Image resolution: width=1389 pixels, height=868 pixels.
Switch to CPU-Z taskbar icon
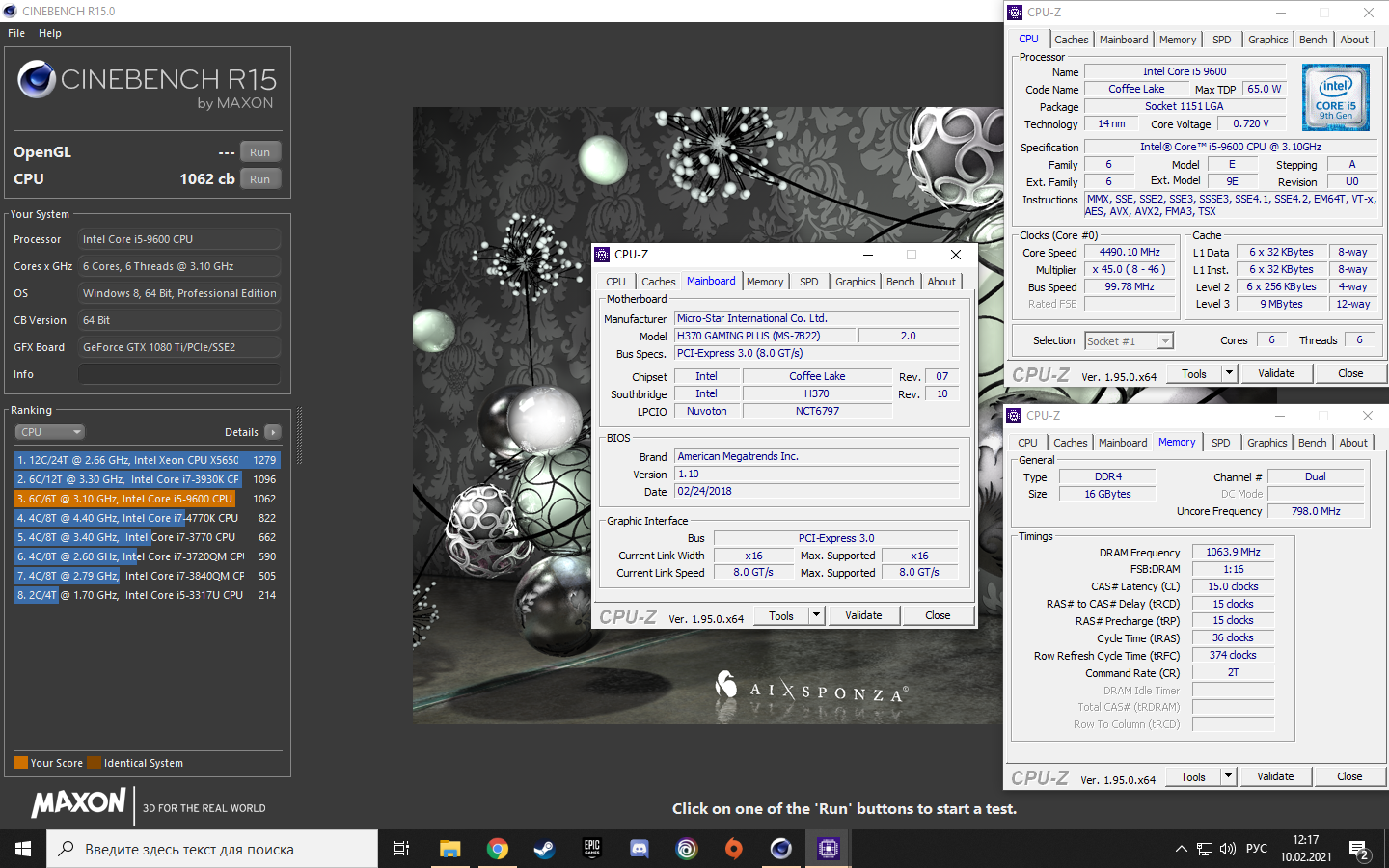point(829,849)
